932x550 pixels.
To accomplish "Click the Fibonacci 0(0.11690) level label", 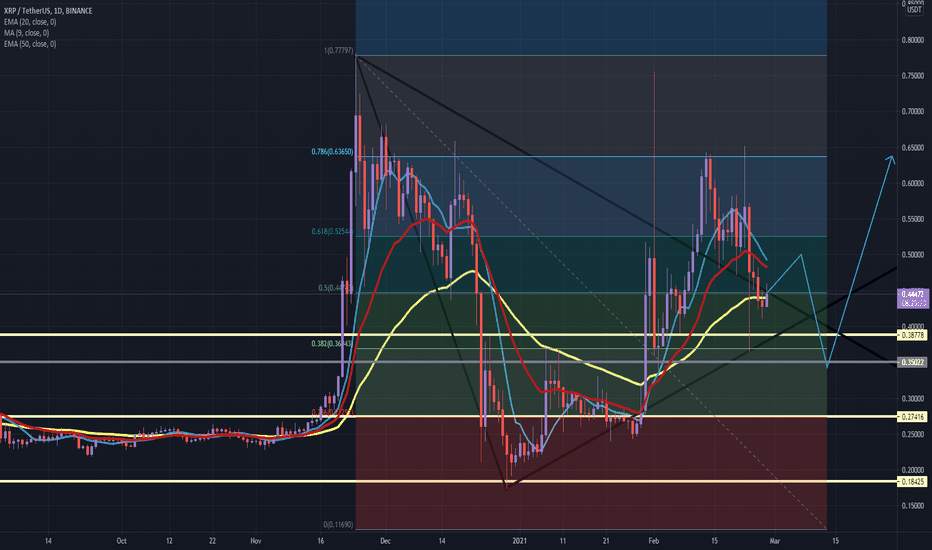I will click(x=338, y=525).
